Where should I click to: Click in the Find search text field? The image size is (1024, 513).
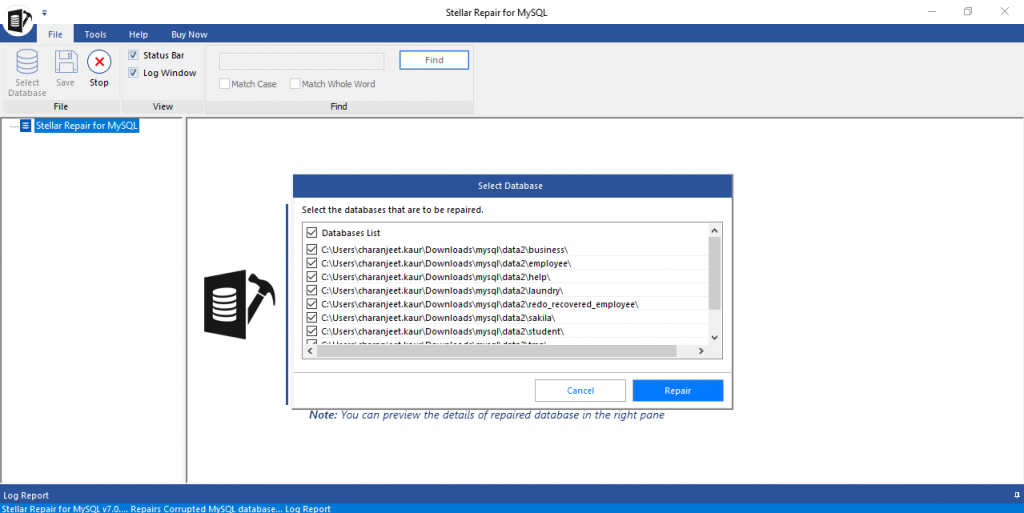pyautogui.click(x=302, y=61)
